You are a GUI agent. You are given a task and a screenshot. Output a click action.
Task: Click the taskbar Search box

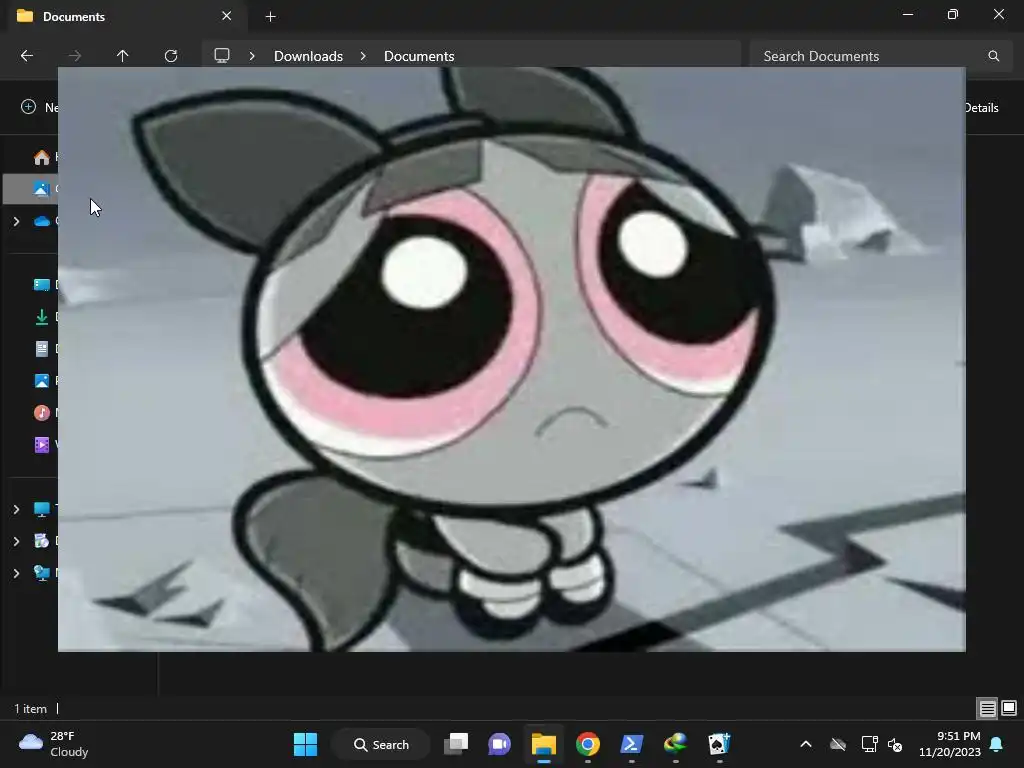coord(381,744)
